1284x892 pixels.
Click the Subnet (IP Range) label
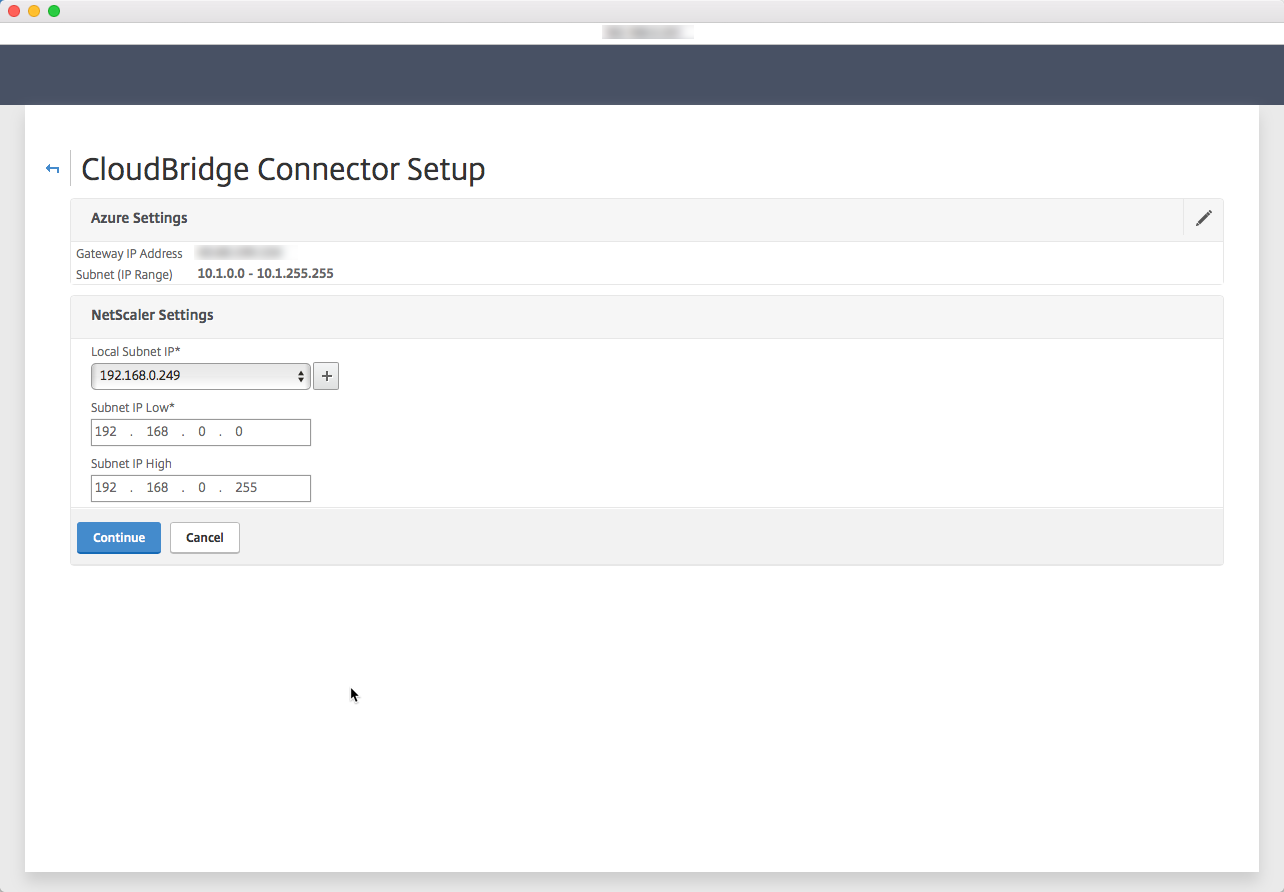(x=124, y=274)
